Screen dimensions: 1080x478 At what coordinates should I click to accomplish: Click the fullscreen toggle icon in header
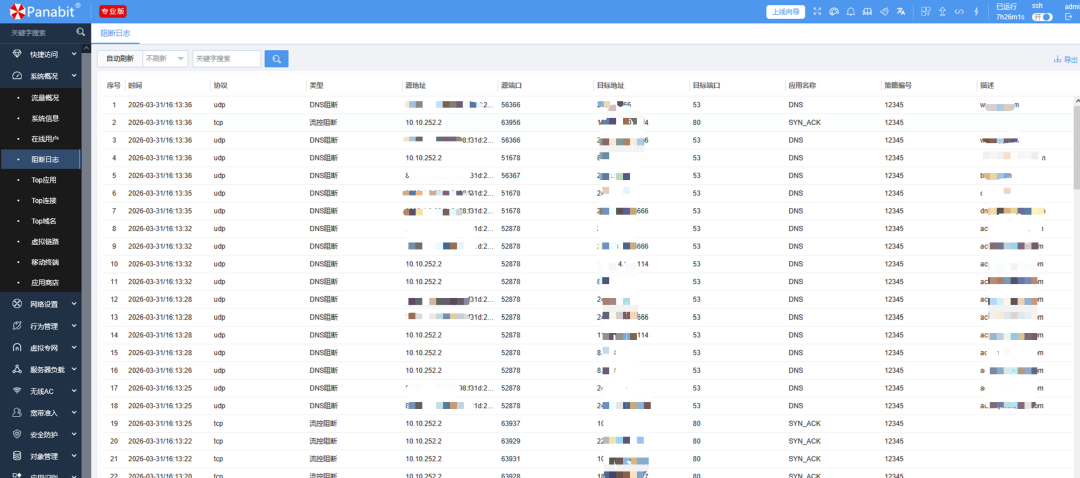pyautogui.click(x=818, y=12)
